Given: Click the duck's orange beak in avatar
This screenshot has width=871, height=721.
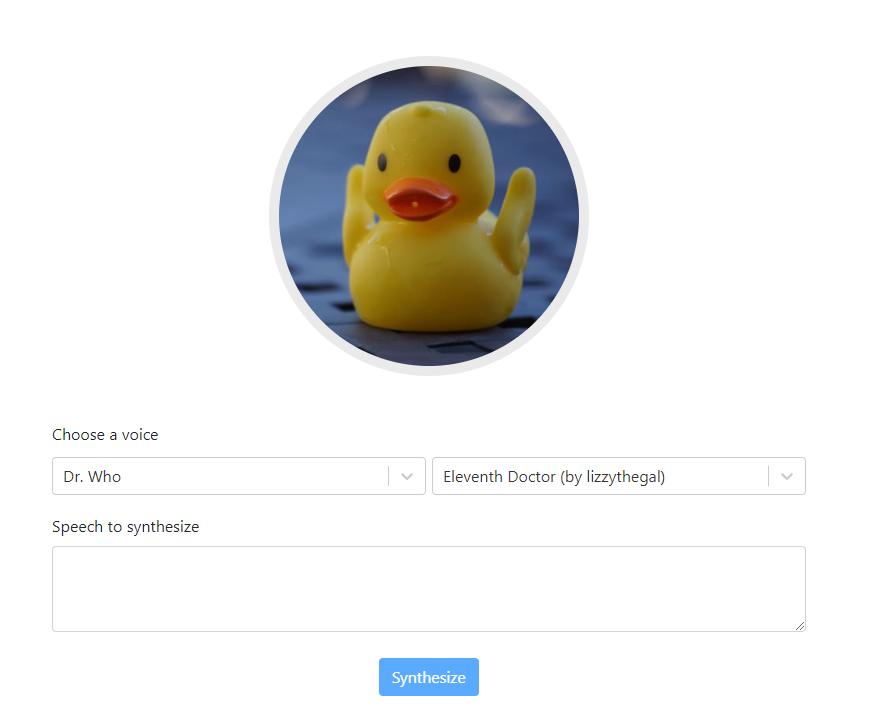Looking at the screenshot, I should [x=421, y=199].
